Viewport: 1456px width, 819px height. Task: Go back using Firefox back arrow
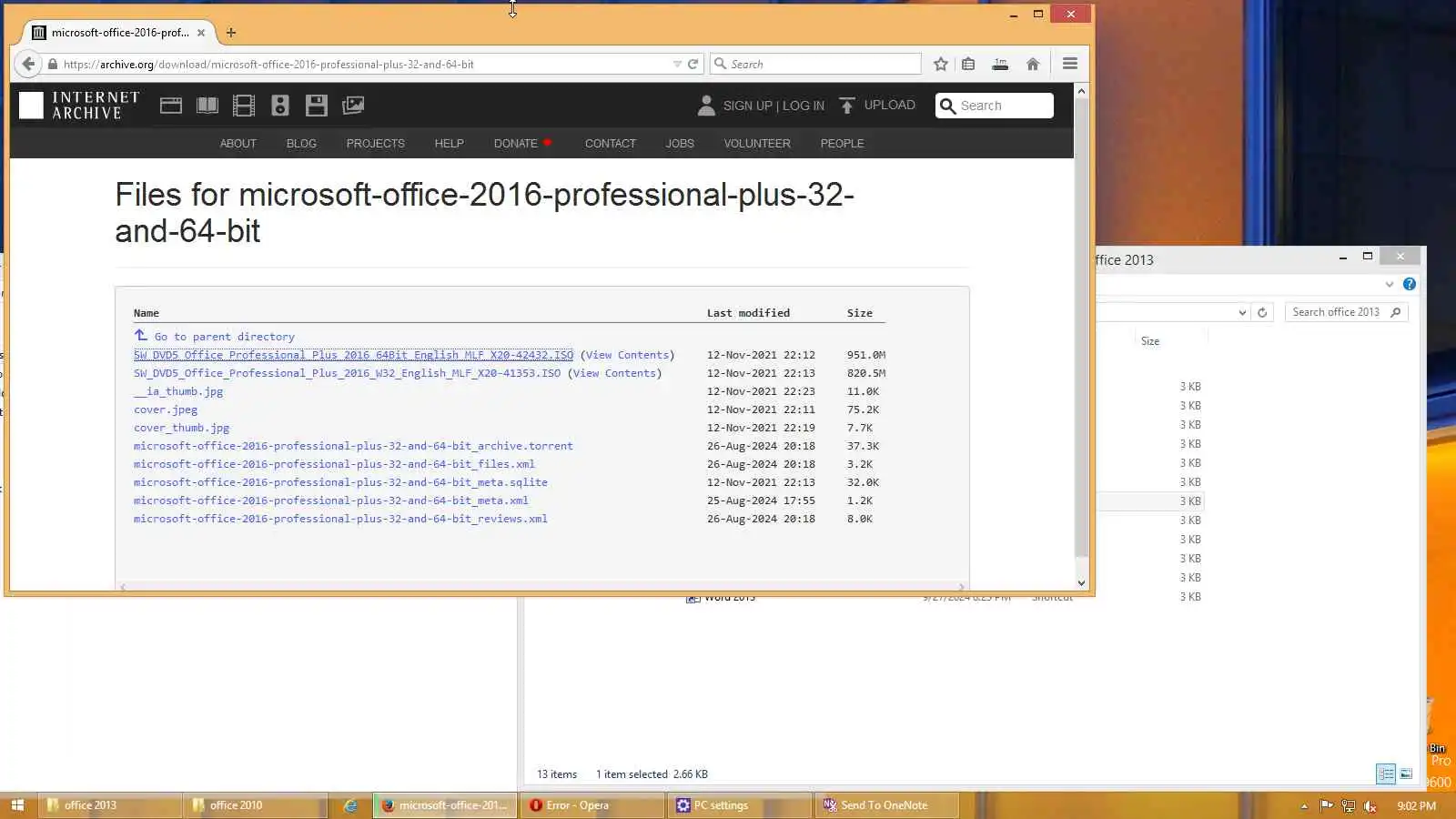click(x=28, y=64)
